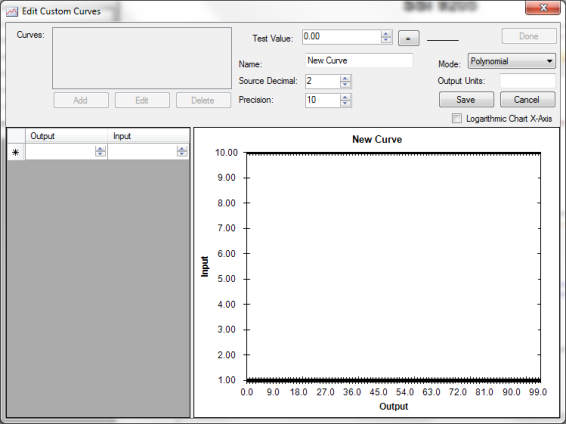Click the Curves list box

pos(142,58)
